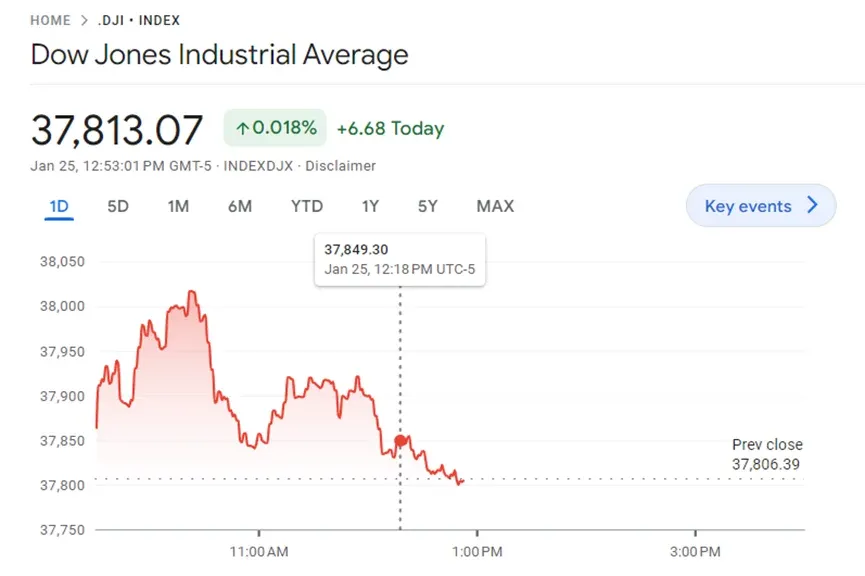This screenshot has width=865, height=576.
Task: Click the Prev close 37,806.39 label
Action: coord(767,455)
